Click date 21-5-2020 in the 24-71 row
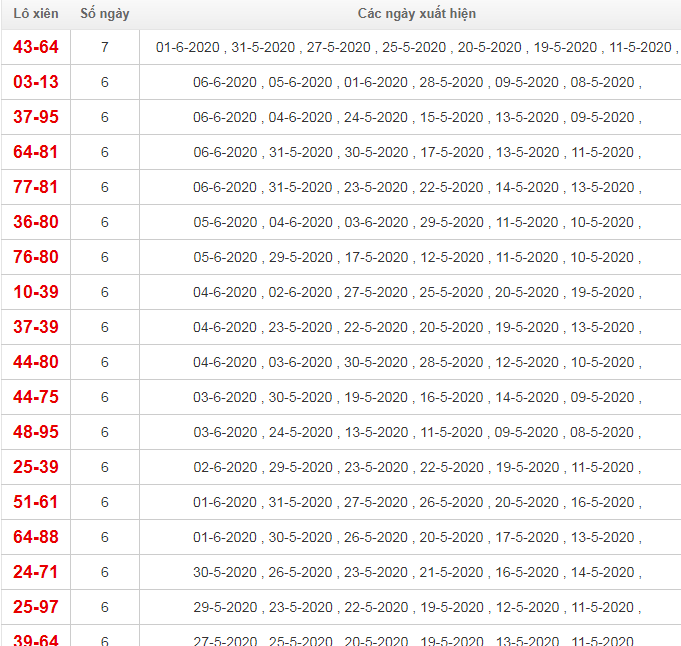681x646 pixels. pos(451,572)
